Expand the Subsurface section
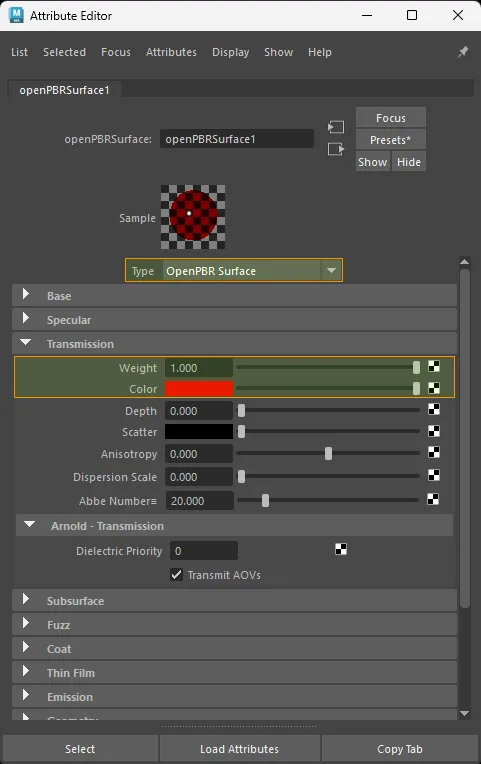Screen dimensions: 481x764 coord(234,601)
